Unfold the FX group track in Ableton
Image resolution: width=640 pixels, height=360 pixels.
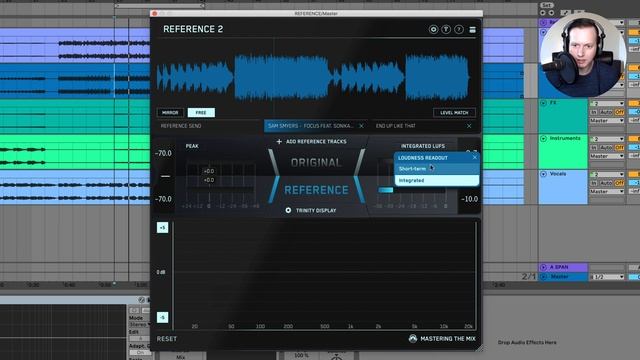click(543, 103)
